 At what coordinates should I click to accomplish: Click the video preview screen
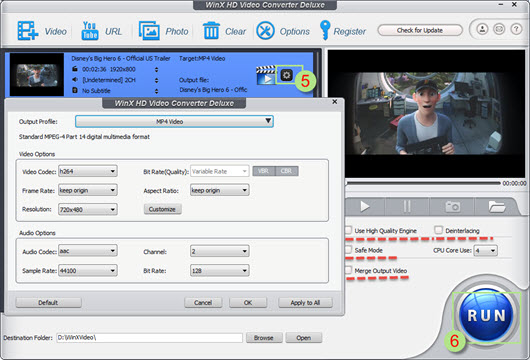pyautogui.click(x=426, y=114)
